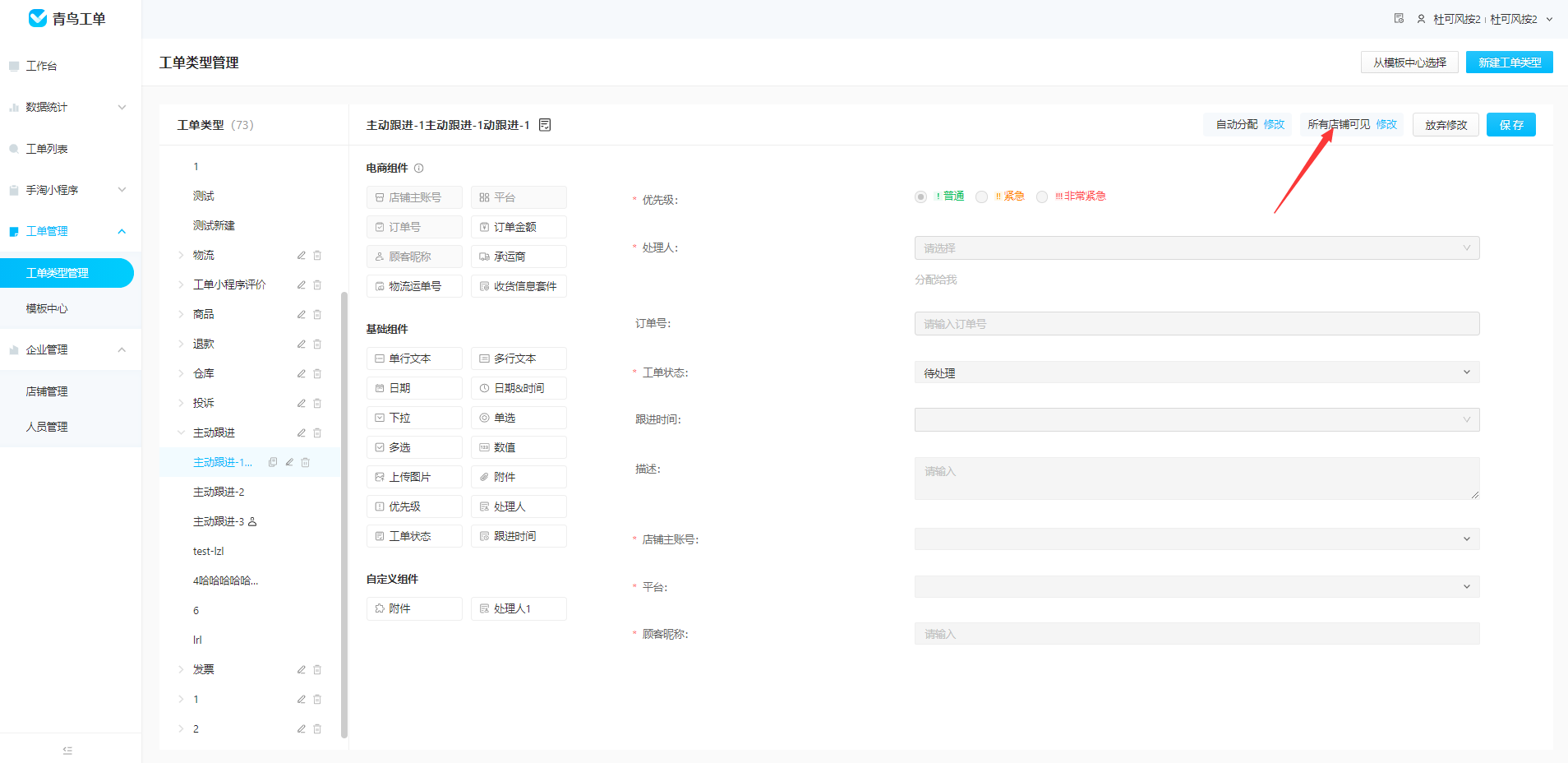
Task: Click 顾客昵称 input field
Action: pos(1197,634)
